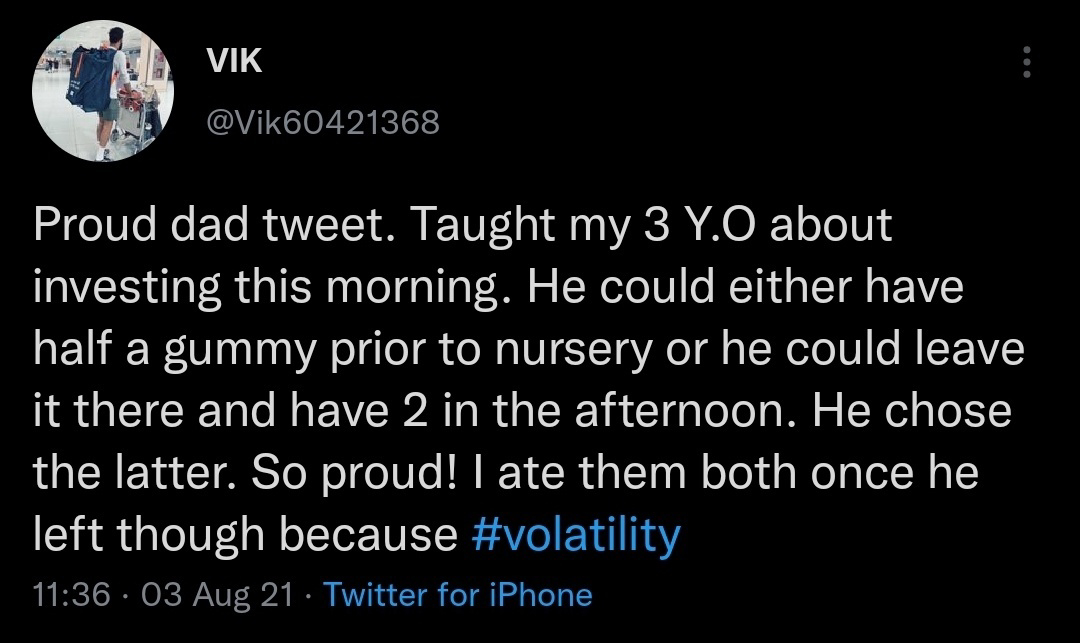1080x643 pixels.
Task: Click the @Vik60421368 handle
Action: tap(322, 124)
